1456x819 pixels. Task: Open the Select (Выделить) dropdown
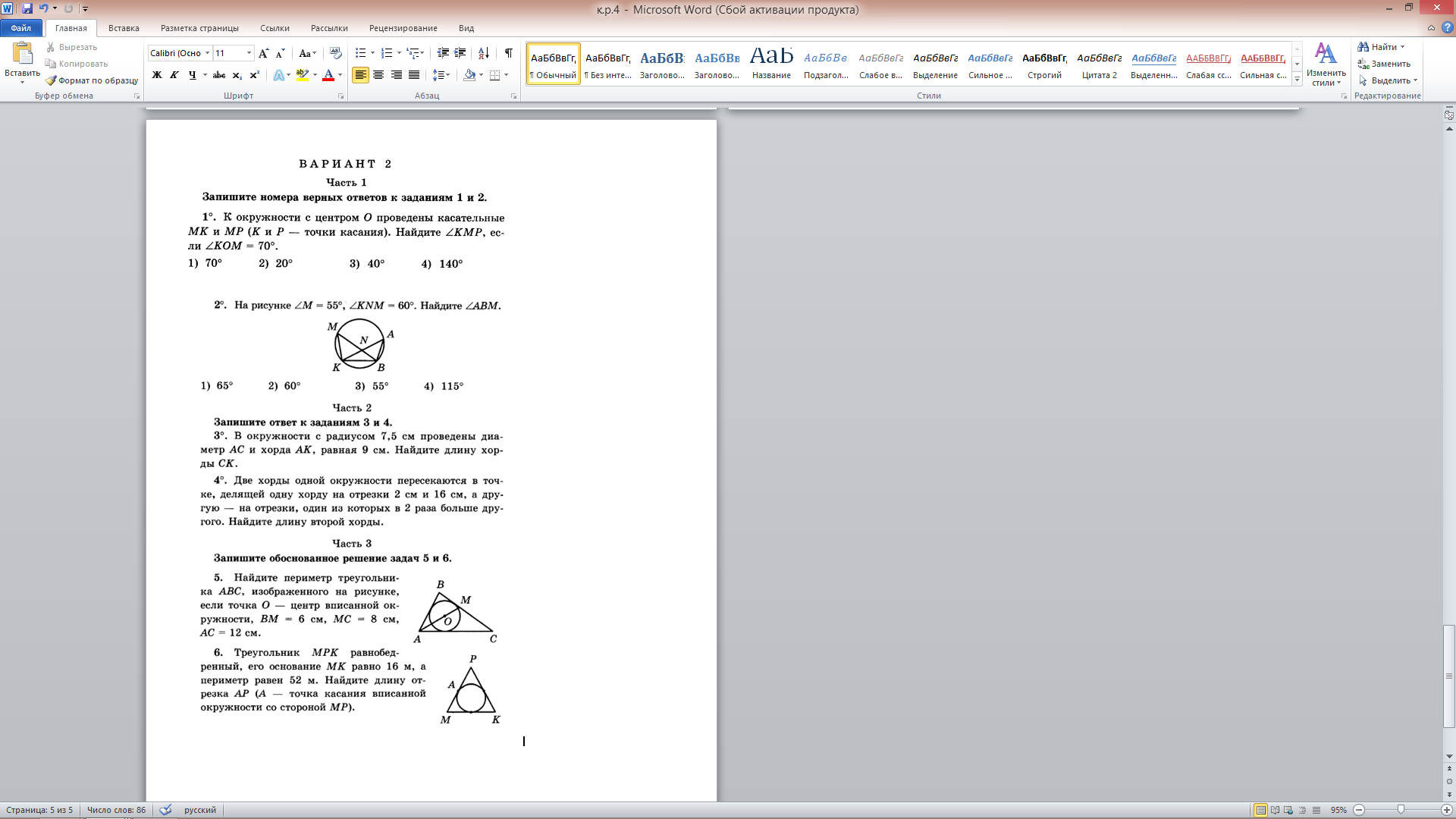click(x=1388, y=80)
